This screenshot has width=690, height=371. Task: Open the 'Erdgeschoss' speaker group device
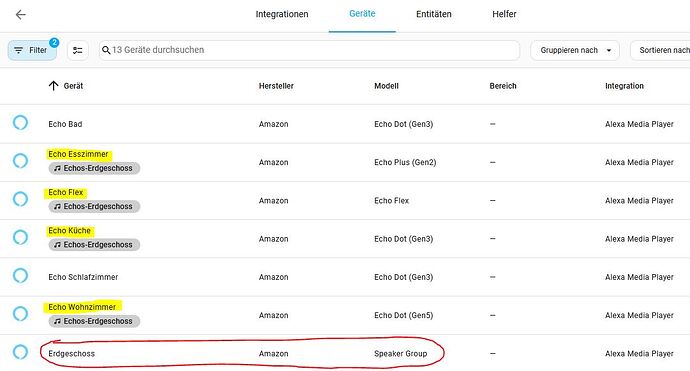71,353
